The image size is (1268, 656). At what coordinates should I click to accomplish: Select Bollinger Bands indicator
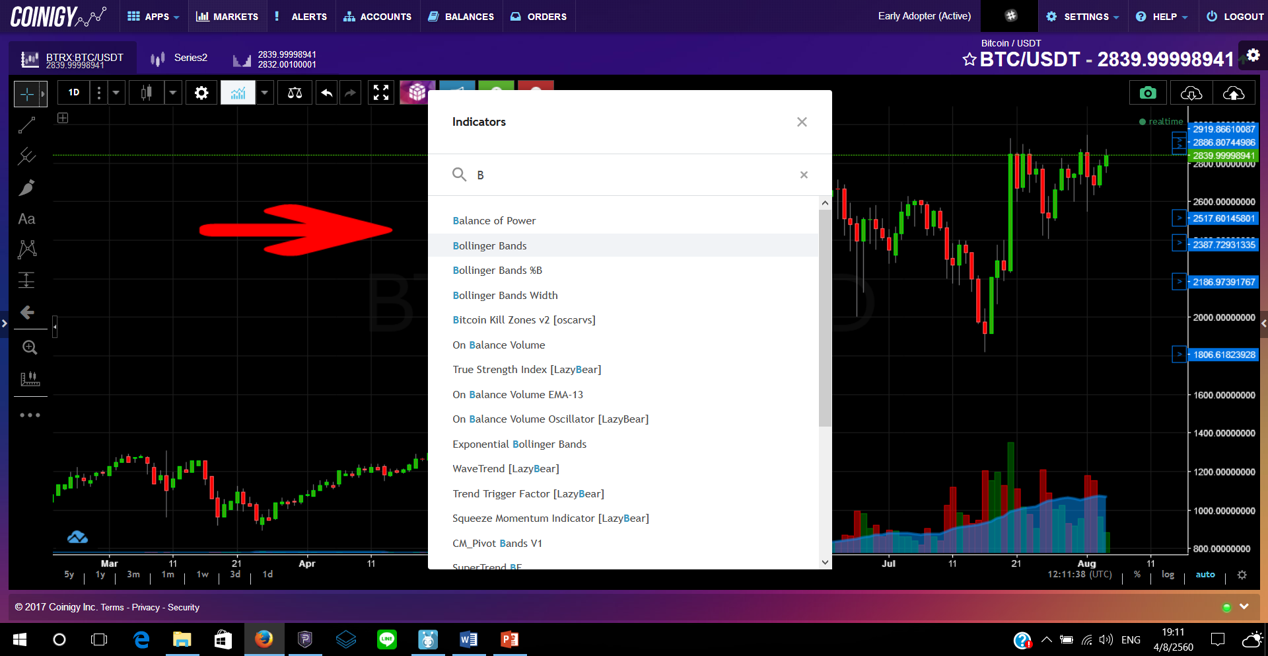point(623,245)
